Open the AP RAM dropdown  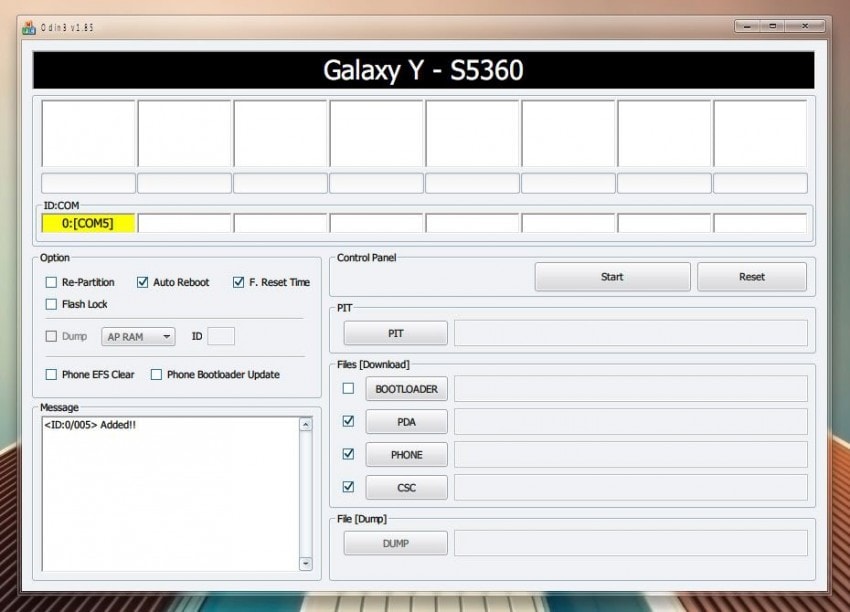[x=138, y=337]
